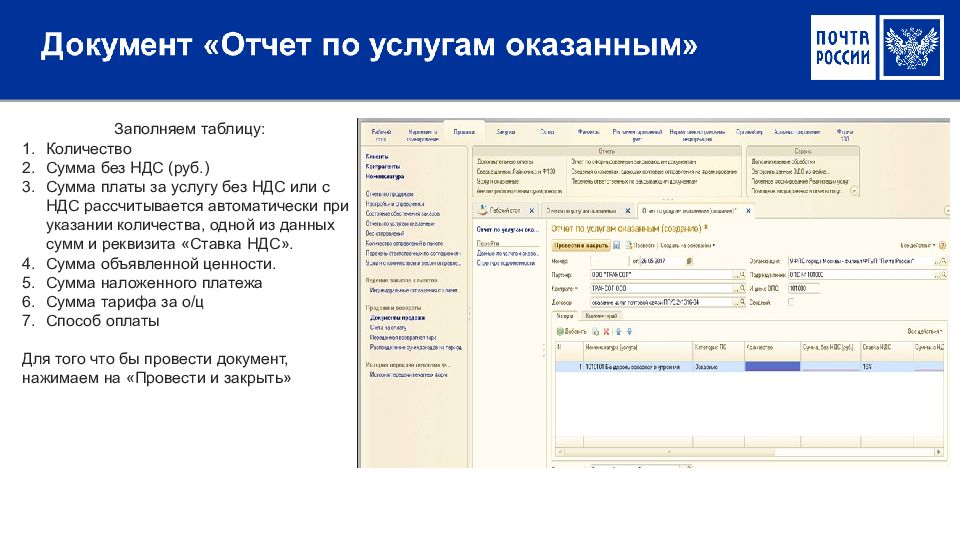
Task: Open the «Закупки» section tab
Action: click(x=506, y=132)
